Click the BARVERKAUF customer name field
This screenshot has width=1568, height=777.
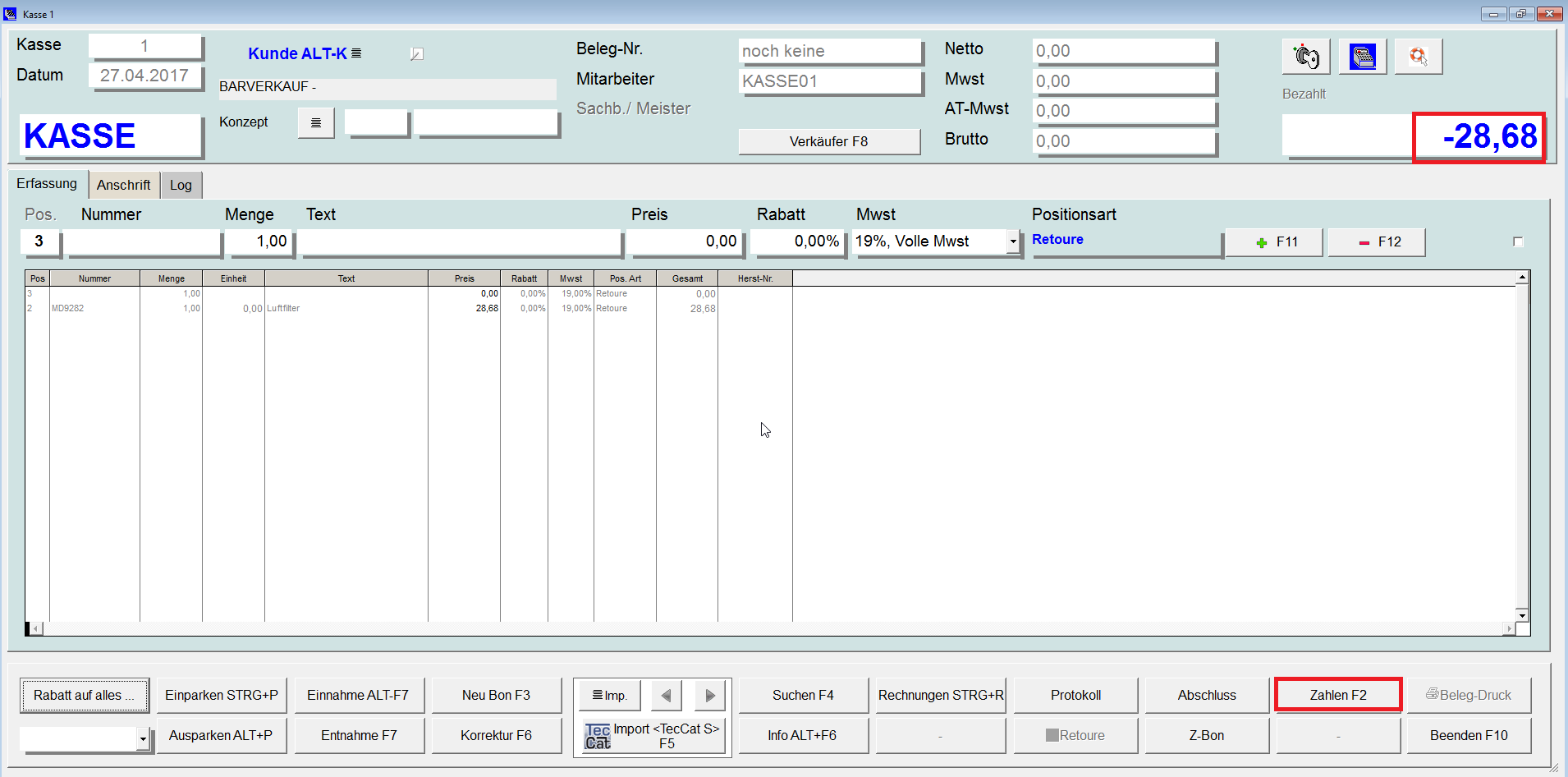(387, 88)
